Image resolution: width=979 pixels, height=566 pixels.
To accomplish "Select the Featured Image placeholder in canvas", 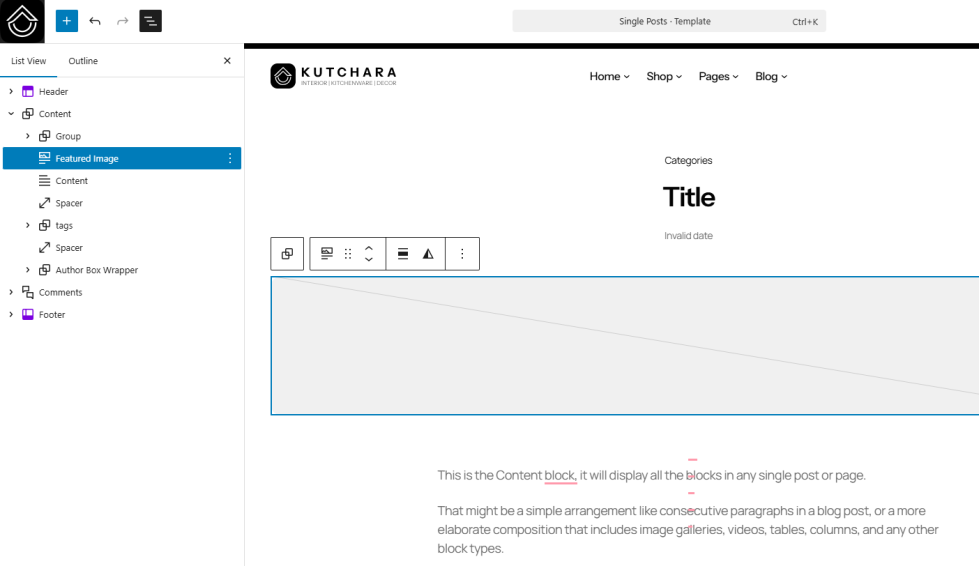I will pos(625,346).
